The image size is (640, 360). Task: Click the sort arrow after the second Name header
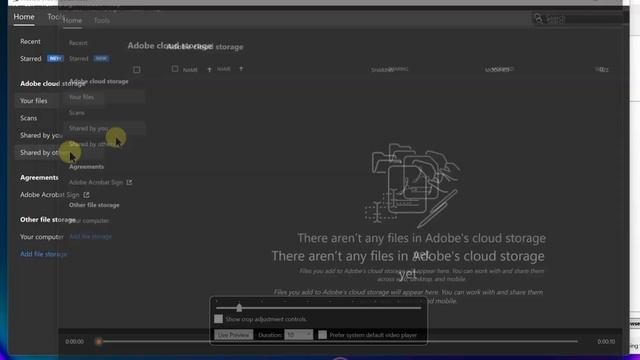[241, 69]
